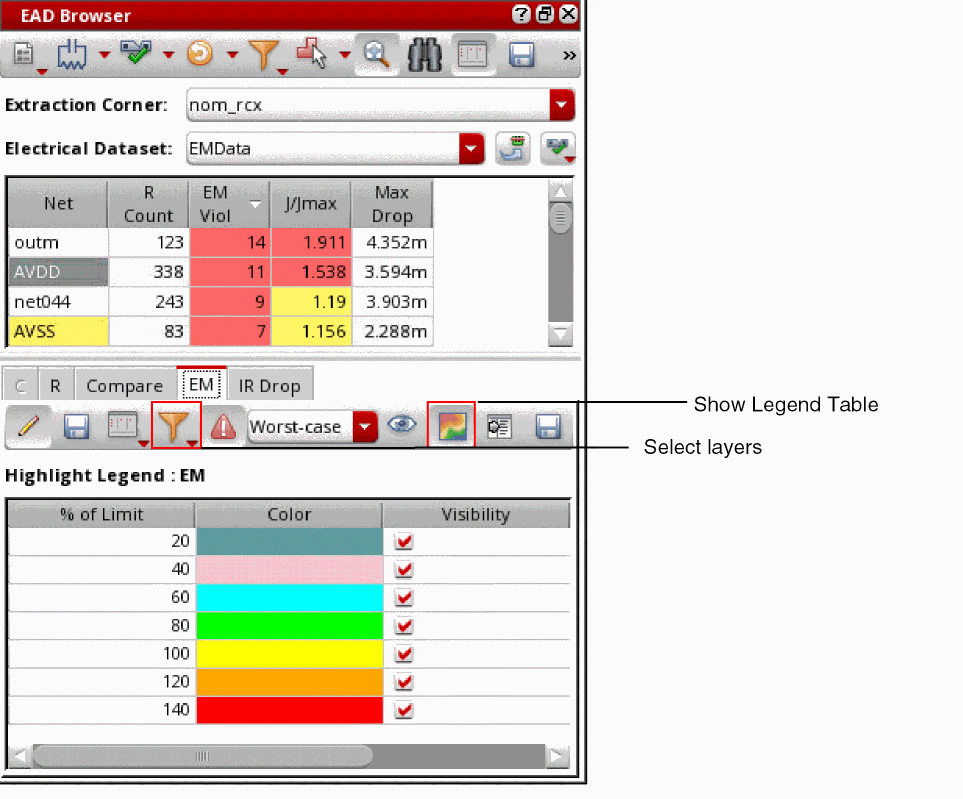Image resolution: width=963 pixels, height=799 pixels.
Task: Open the Extraction Corner dropdown
Action: coord(561,104)
